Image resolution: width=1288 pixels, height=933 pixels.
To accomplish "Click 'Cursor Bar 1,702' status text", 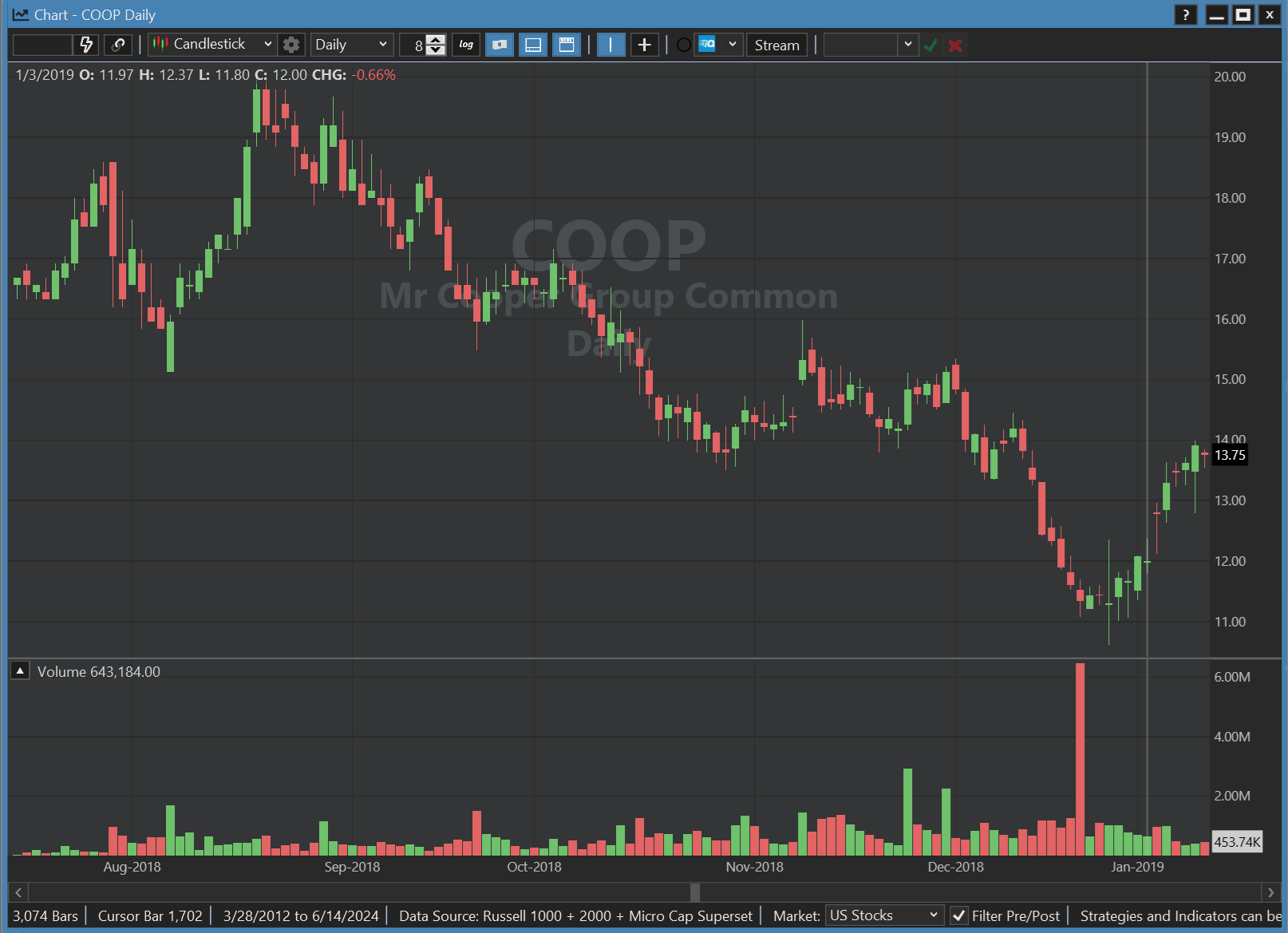I will (x=150, y=916).
